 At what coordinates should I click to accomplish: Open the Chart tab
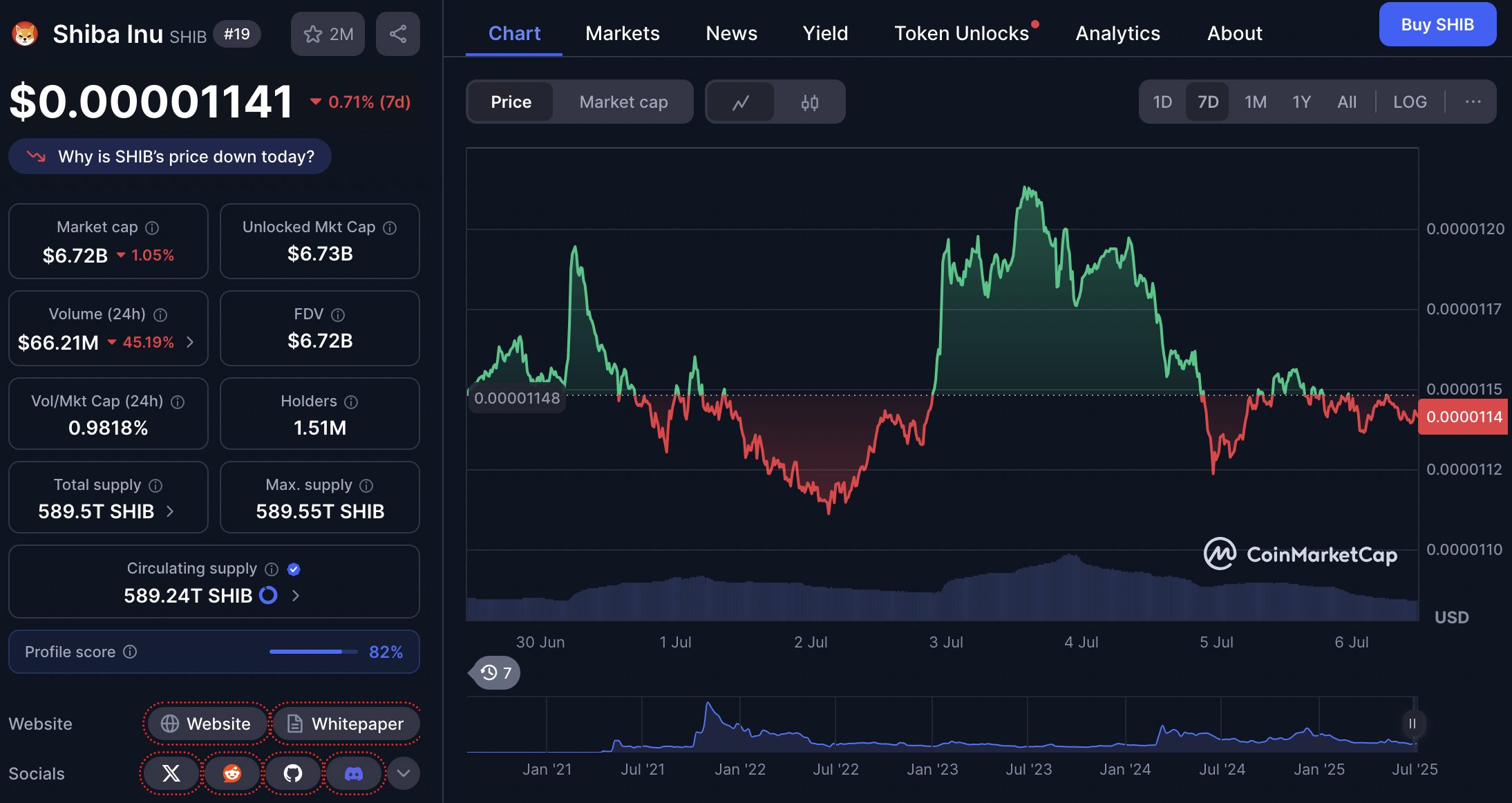(x=514, y=33)
